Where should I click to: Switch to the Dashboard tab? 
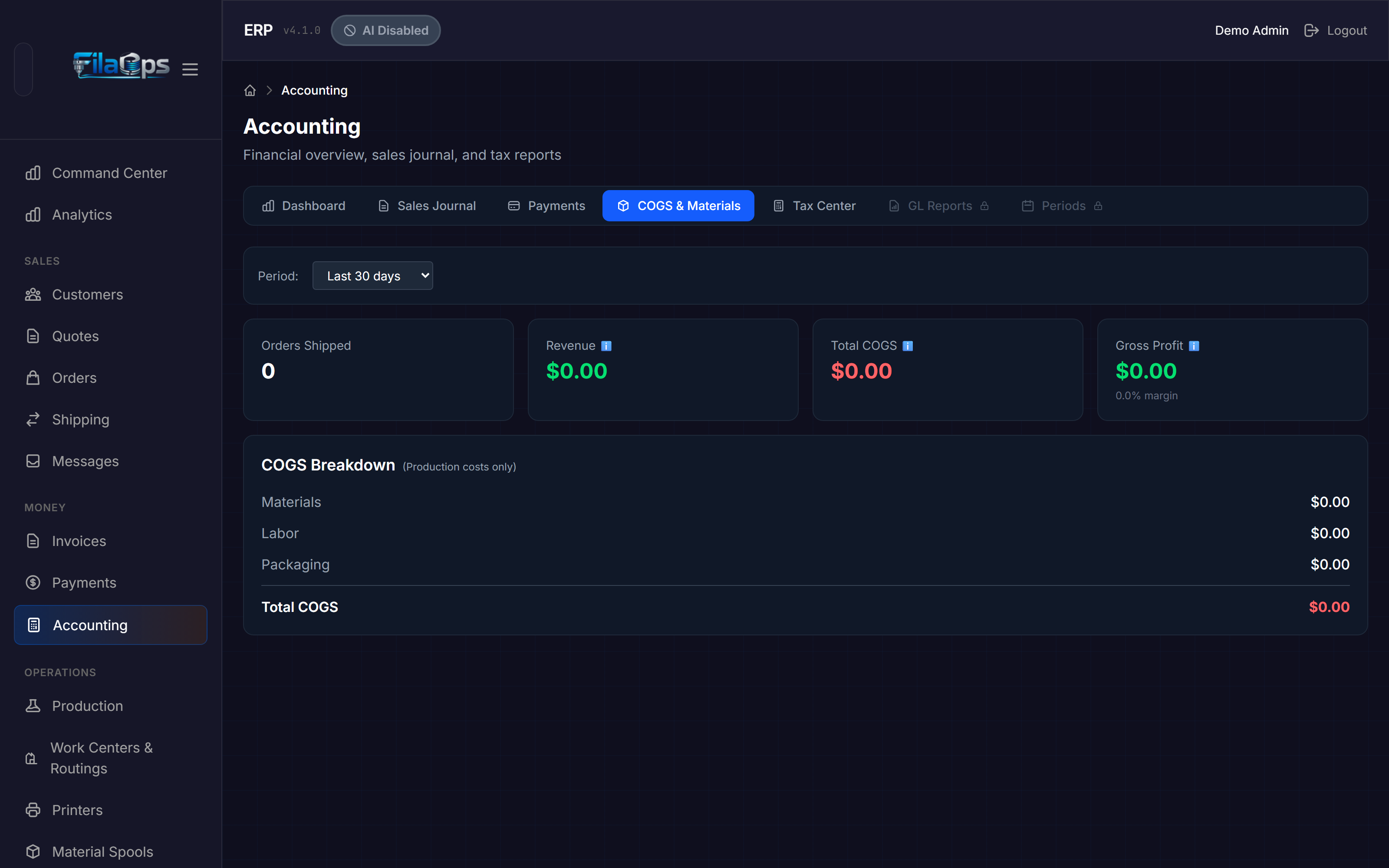pyautogui.click(x=304, y=206)
